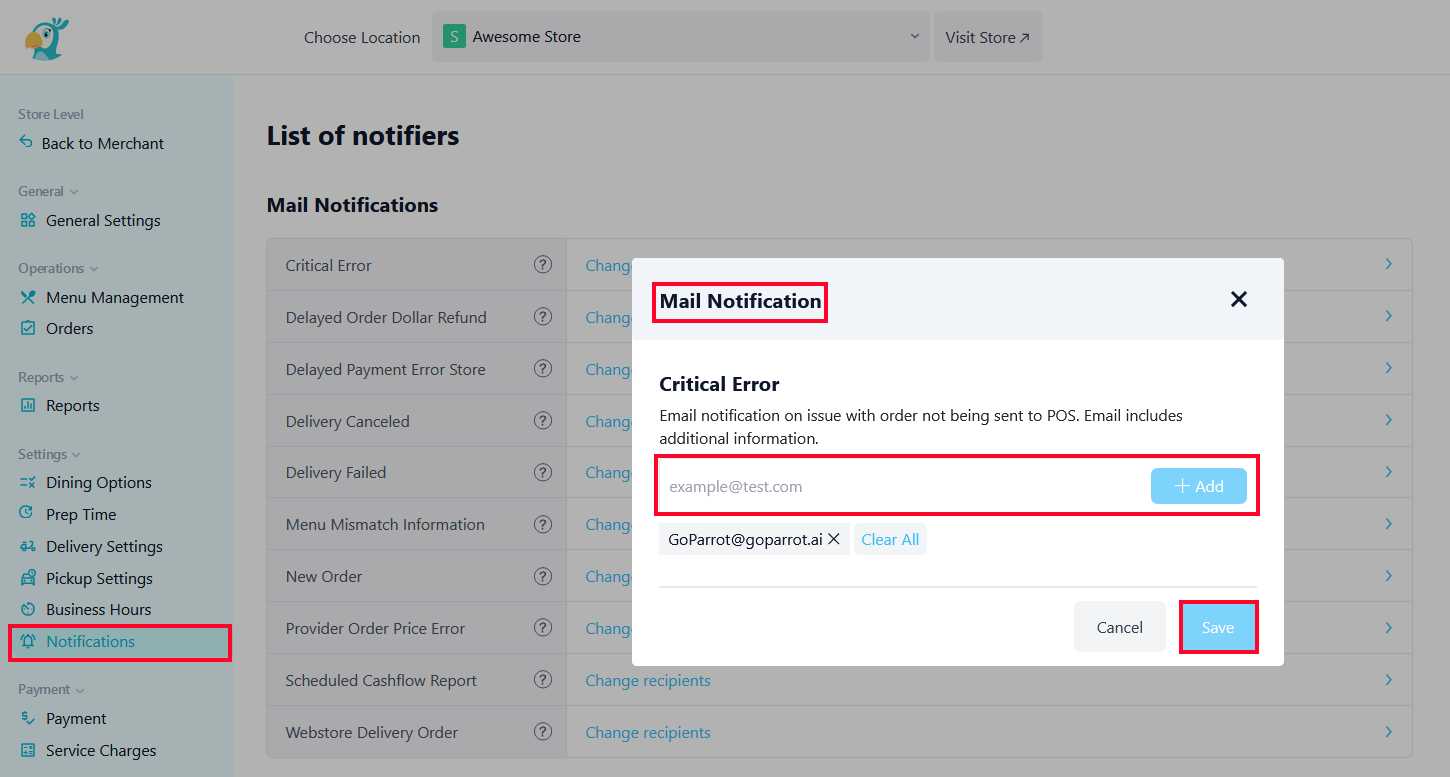Remove GoParrot@goparrot.ai recipient
This screenshot has height=777, width=1450.
[x=833, y=539]
